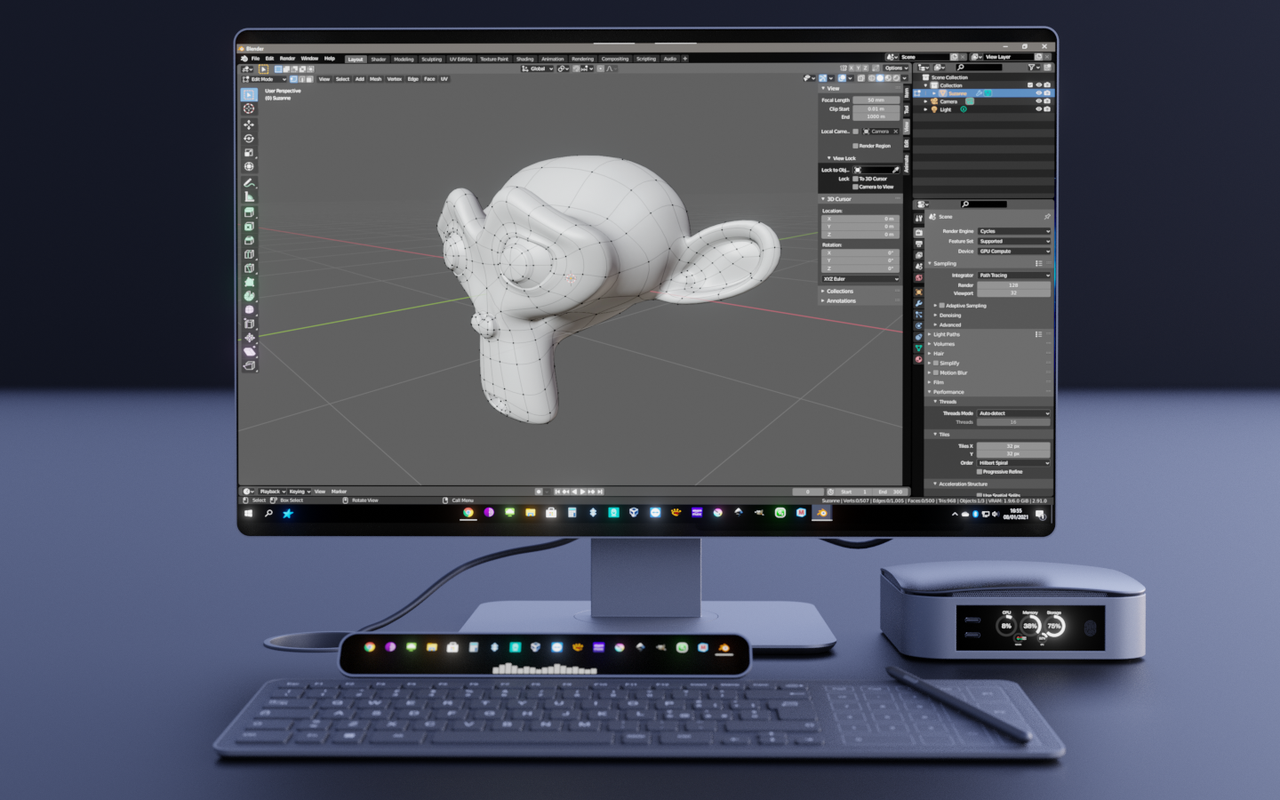1280x800 pixels.
Task: Click the outliner search field
Action: click(x=979, y=67)
